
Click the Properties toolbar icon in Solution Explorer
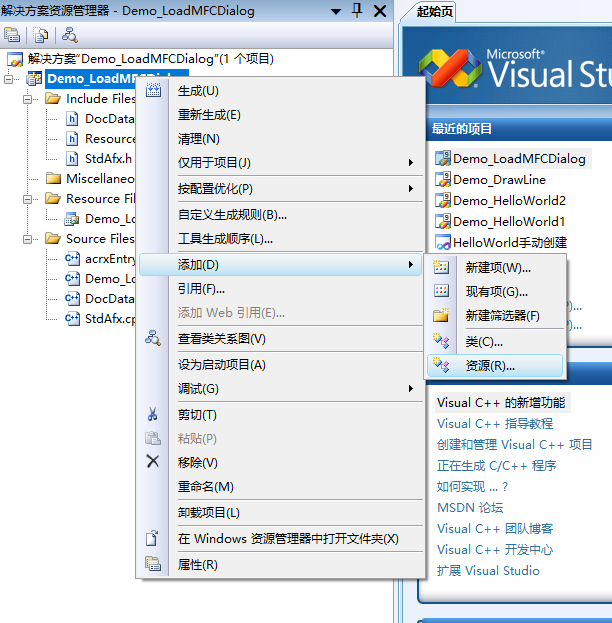[12, 35]
